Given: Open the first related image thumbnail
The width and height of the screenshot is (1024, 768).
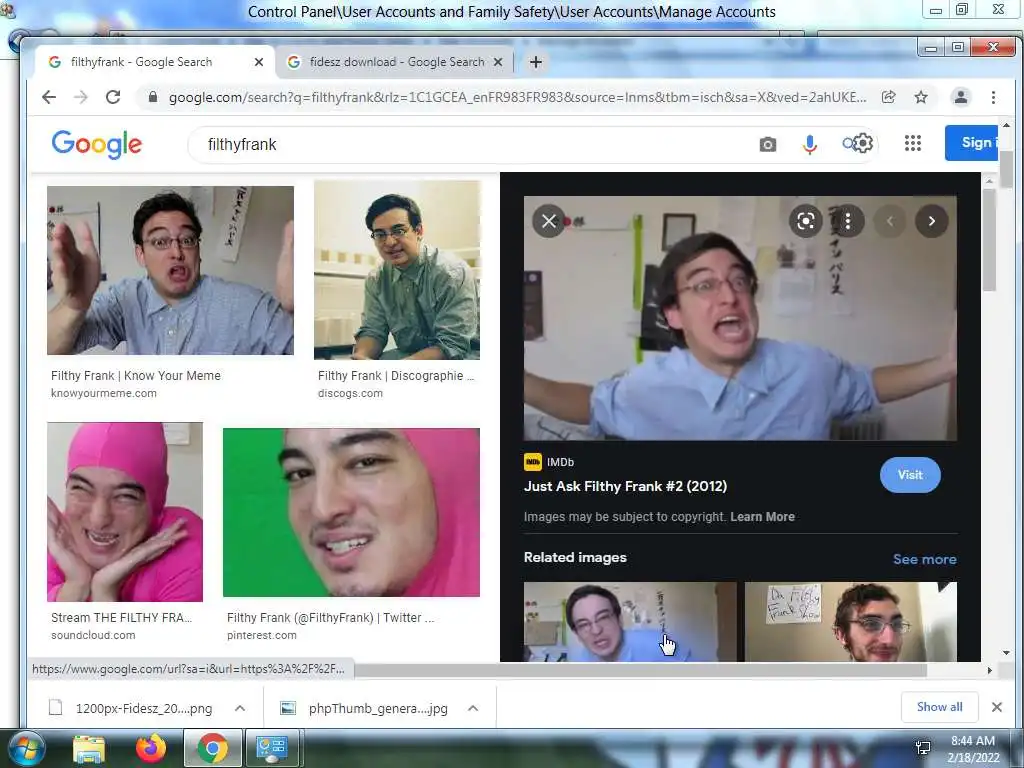Looking at the screenshot, I should [630, 622].
